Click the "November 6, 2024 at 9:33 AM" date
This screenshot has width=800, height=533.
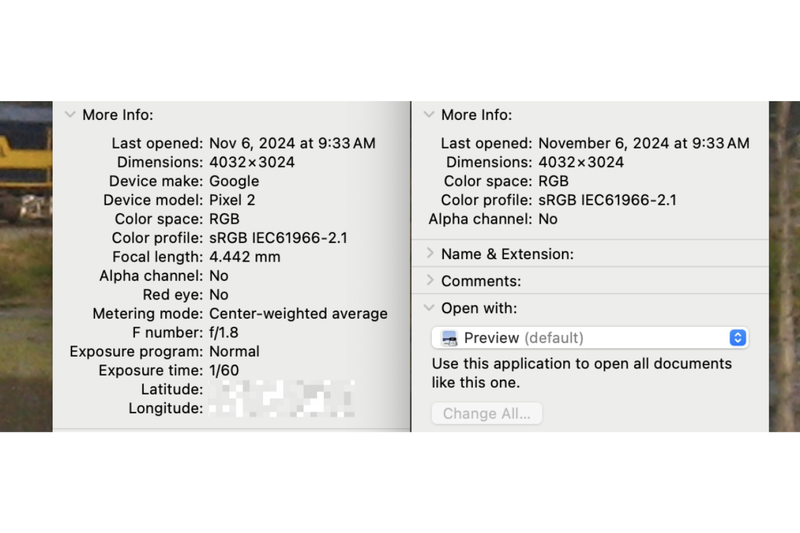click(643, 143)
